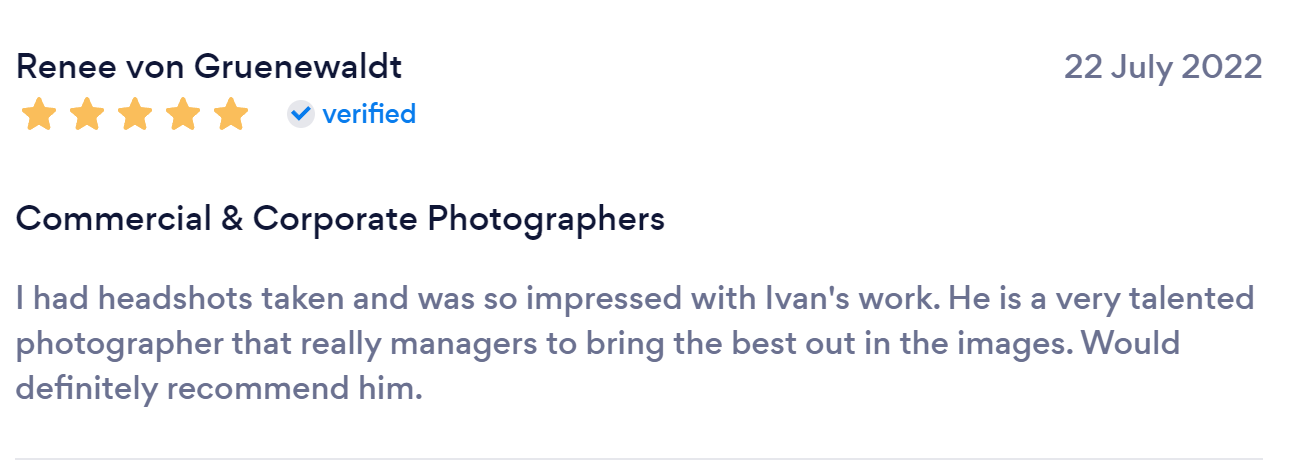Image resolution: width=1292 pixels, height=468 pixels.
Task: Open Commercial & Corporate Photographers category heading
Action: click(x=340, y=218)
